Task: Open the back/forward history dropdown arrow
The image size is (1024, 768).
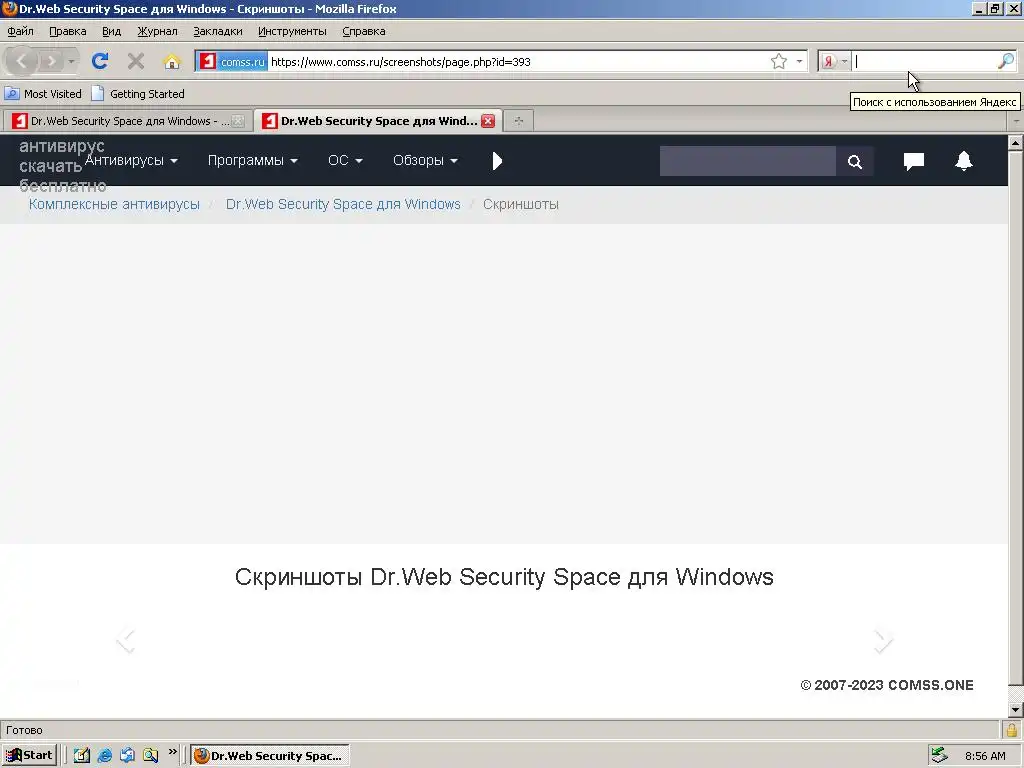Action: coord(71,61)
